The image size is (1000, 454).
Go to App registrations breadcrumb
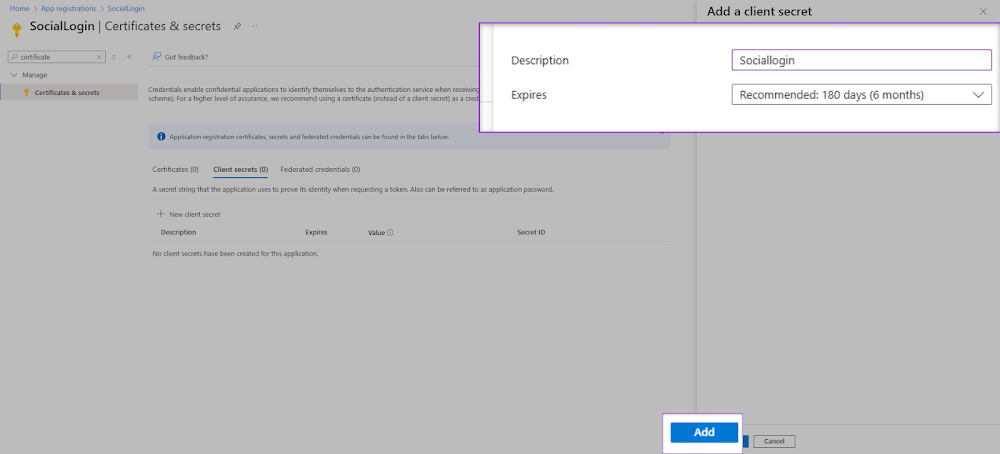[x=68, y=8]
